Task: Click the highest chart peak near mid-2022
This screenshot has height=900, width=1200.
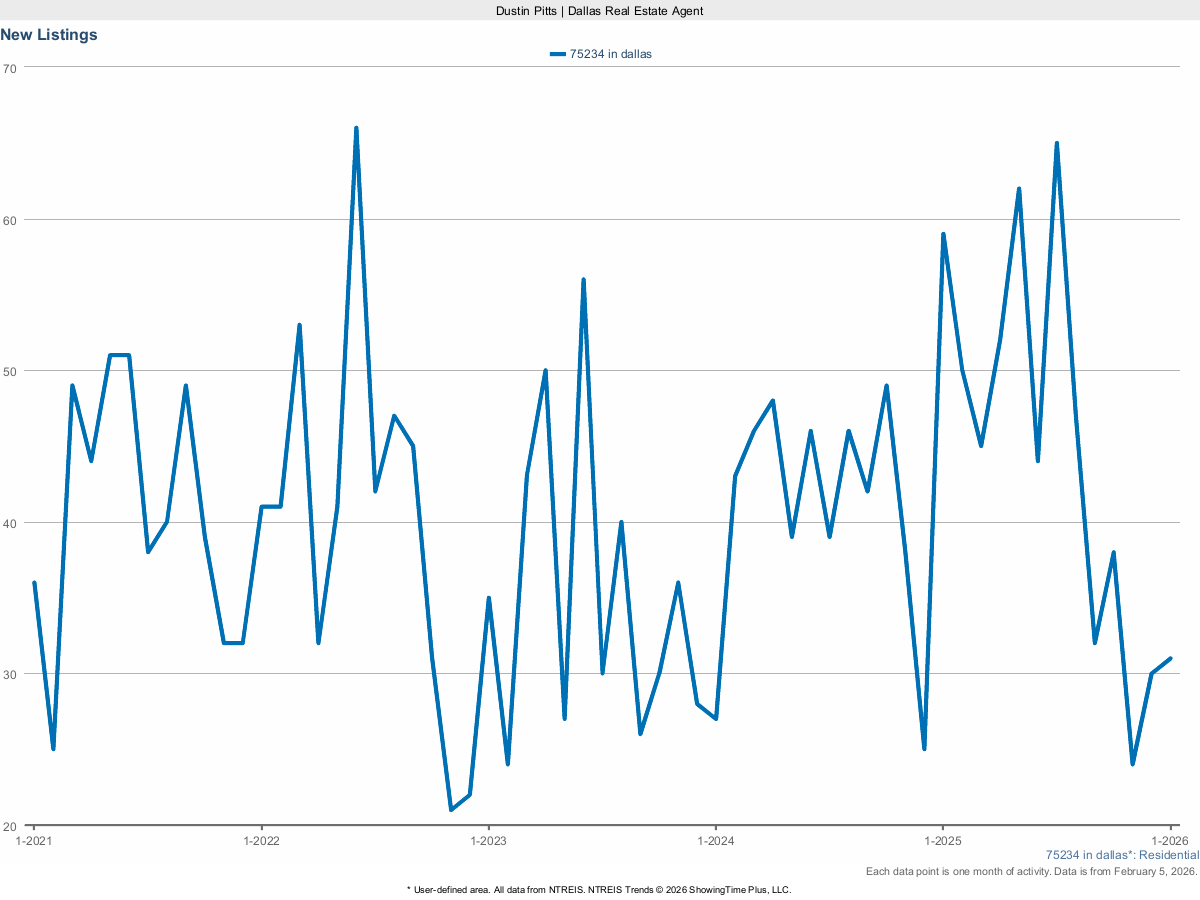Action: tap(357, 127)
